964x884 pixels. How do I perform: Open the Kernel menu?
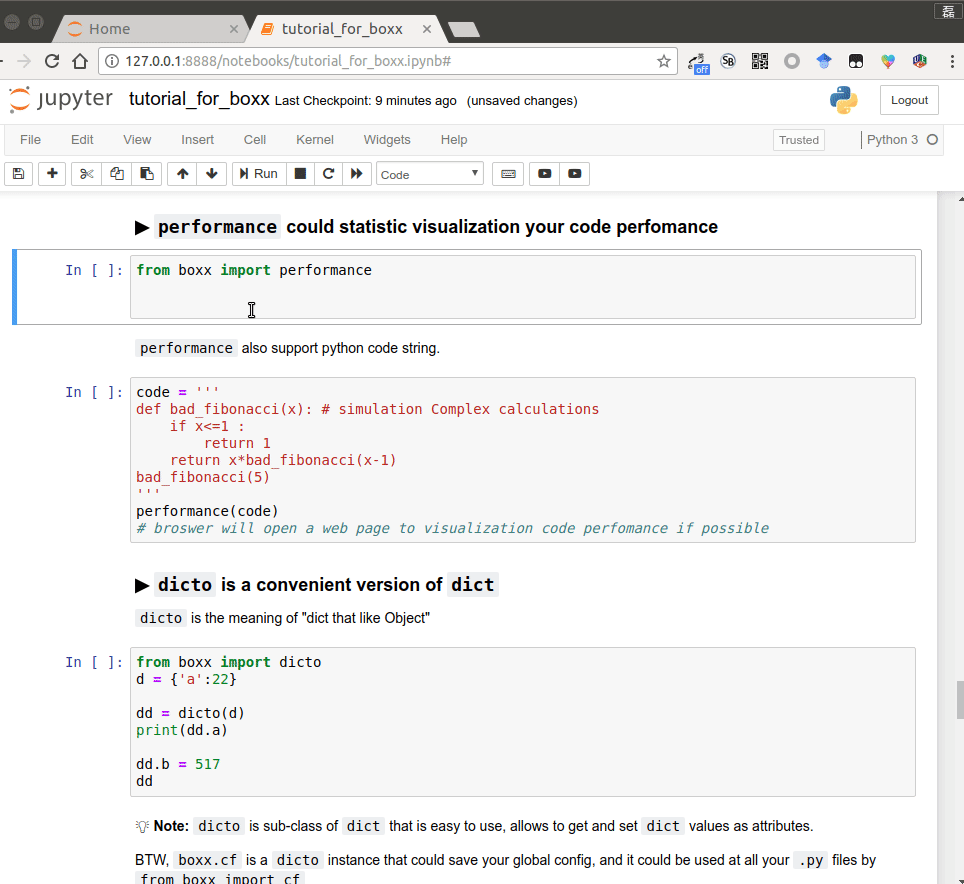click(315, 140)
